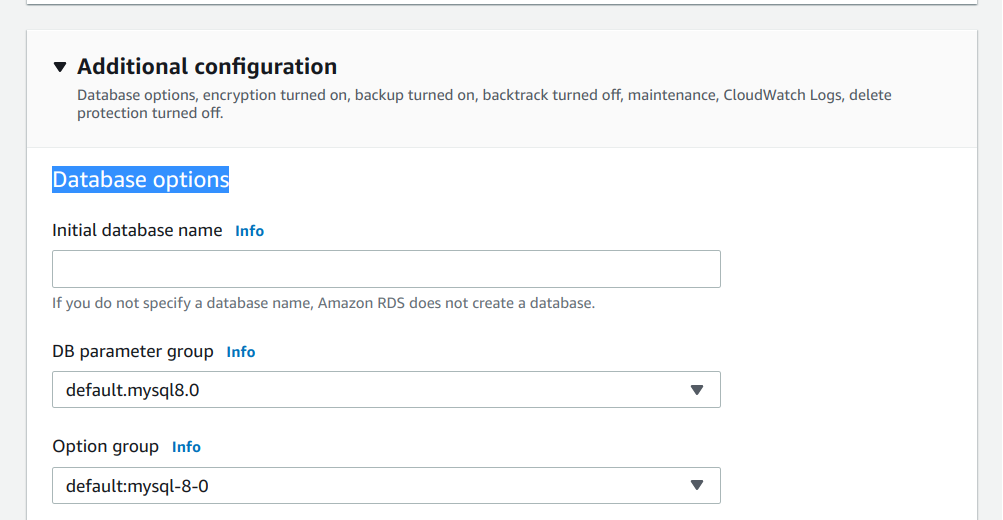This screenshot has height=520, width=1003.
Task: Open Info link beside DB parameter group
Action: [240, 352]
